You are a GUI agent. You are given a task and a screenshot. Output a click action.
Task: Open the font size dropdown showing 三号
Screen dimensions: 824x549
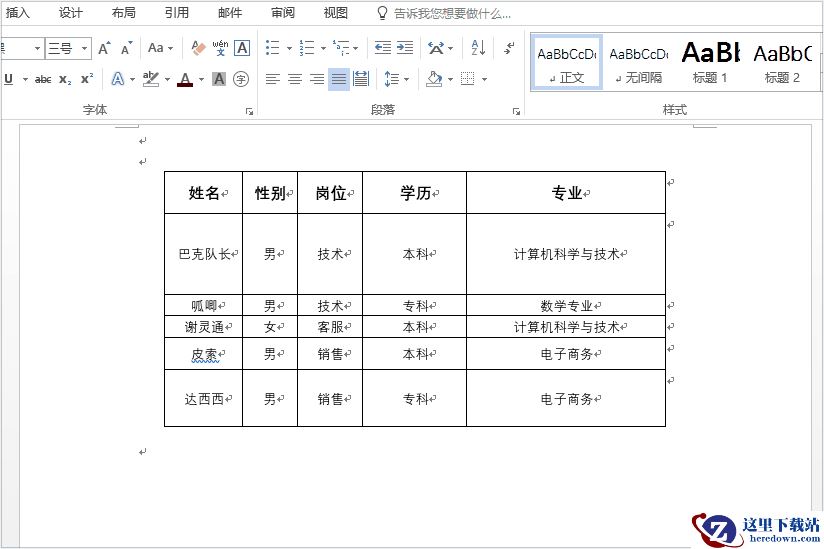84,48
